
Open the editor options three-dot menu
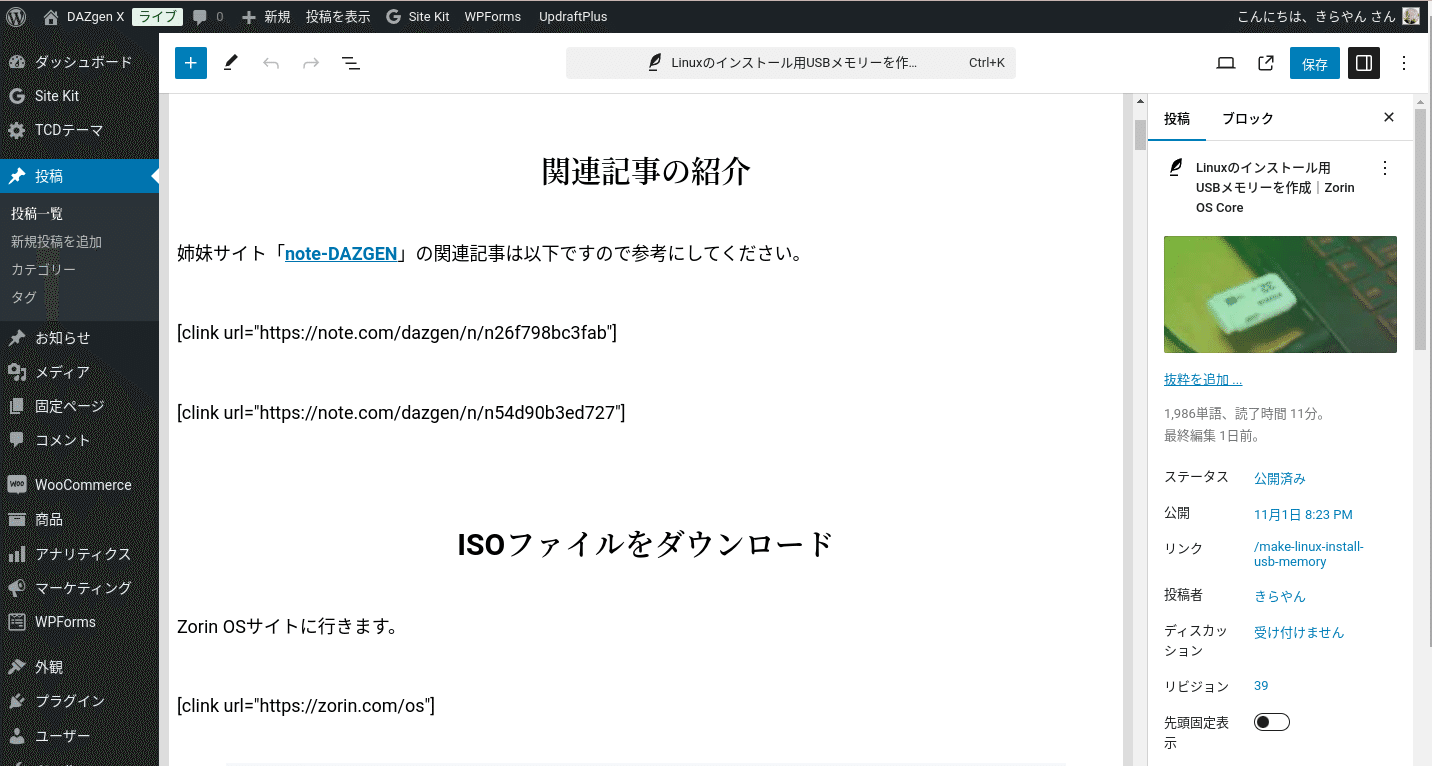click(x=1403, y=62)
